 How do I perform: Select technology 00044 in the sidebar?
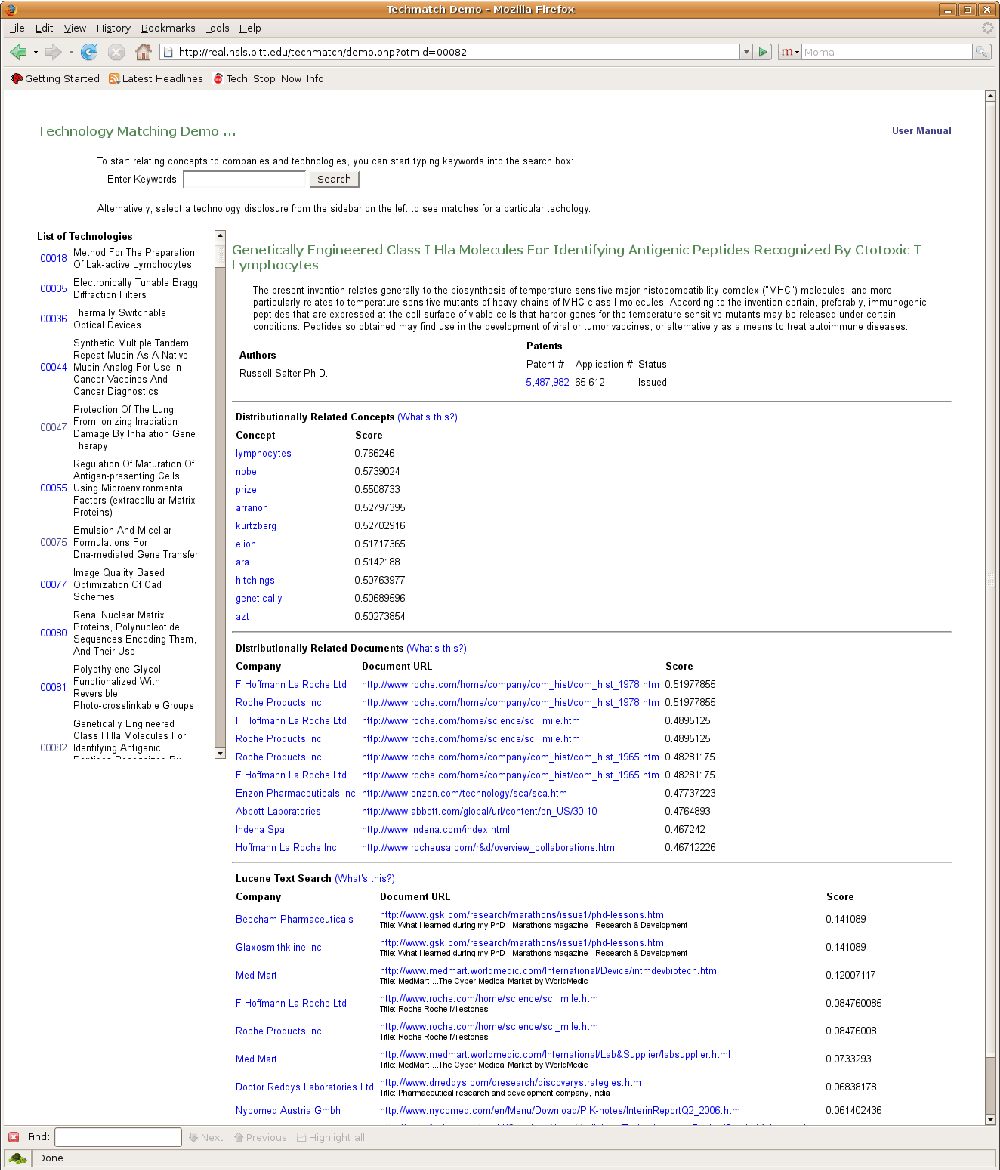(54, 367)
